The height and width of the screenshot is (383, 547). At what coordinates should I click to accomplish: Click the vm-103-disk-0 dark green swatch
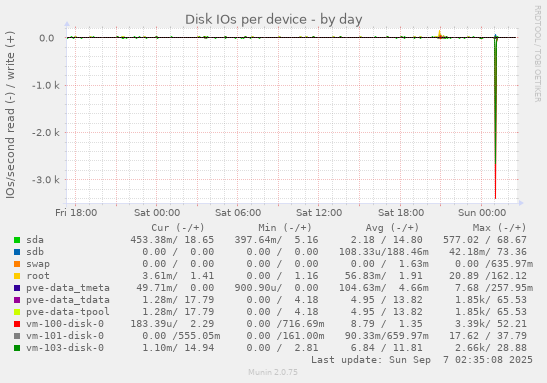tap(17, 348)
